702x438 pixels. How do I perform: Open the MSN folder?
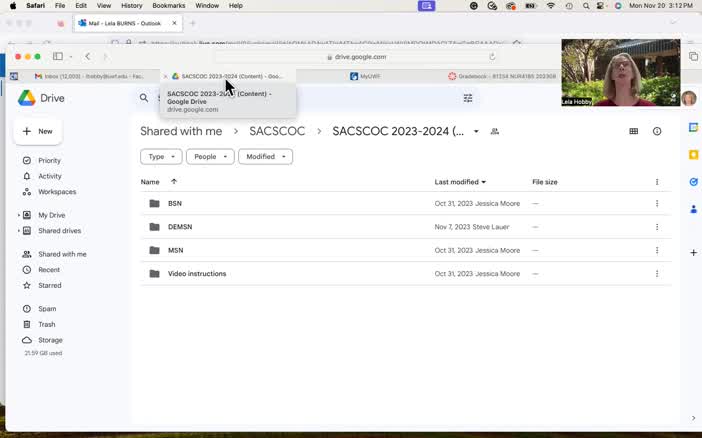pos(175,250)
